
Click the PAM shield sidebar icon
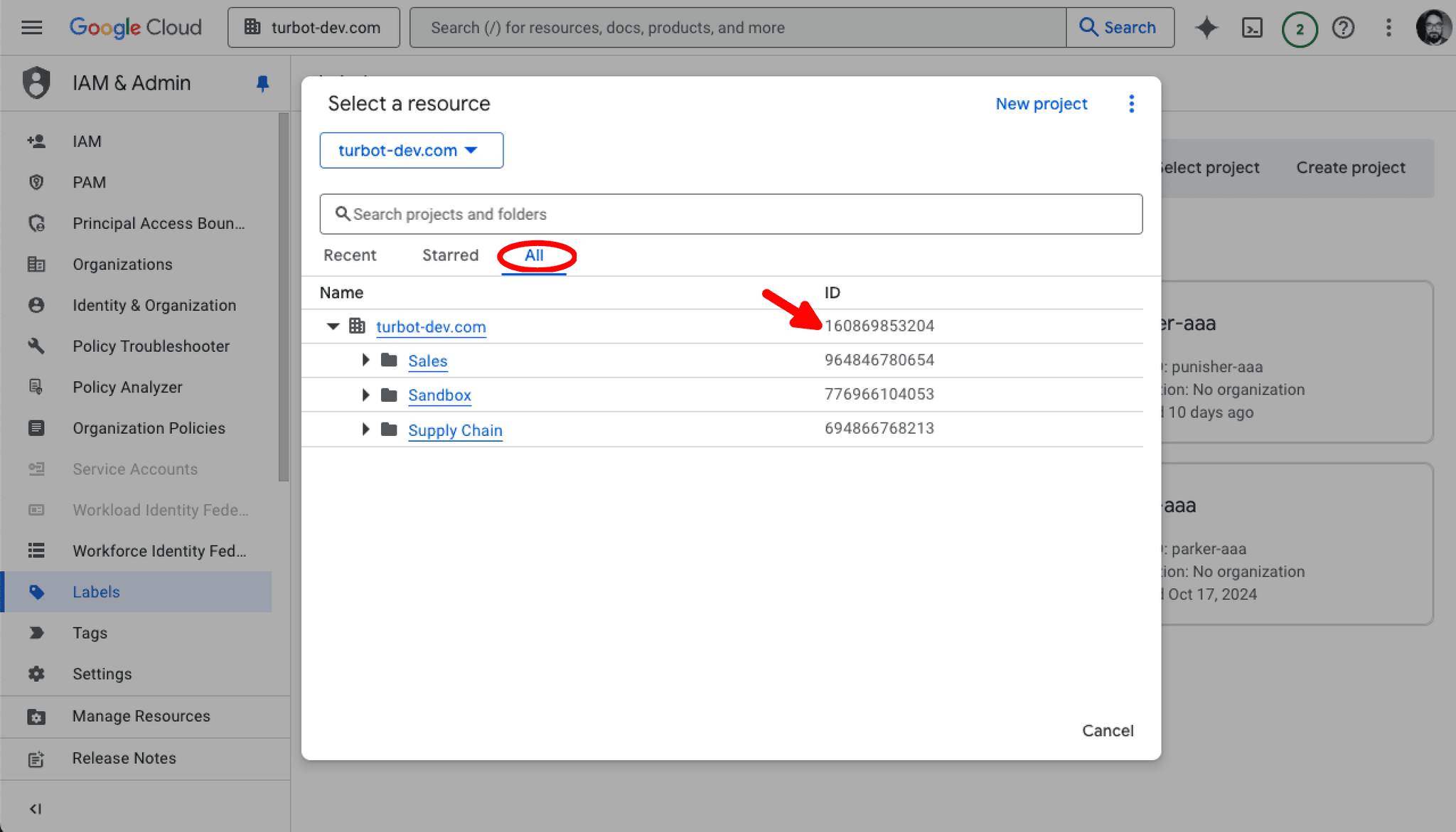36,182
